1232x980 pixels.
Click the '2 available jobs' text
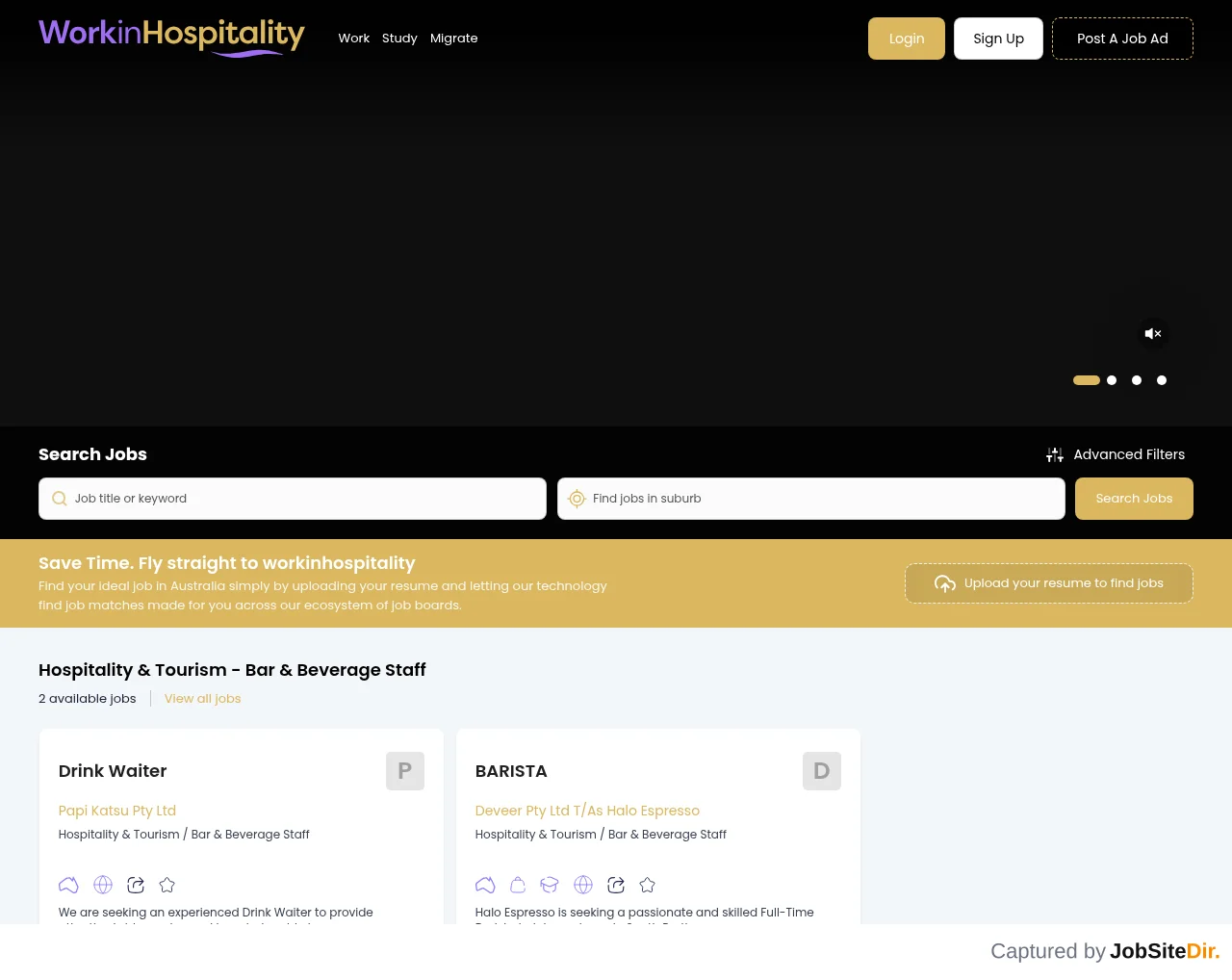click(x=88, y=699)
